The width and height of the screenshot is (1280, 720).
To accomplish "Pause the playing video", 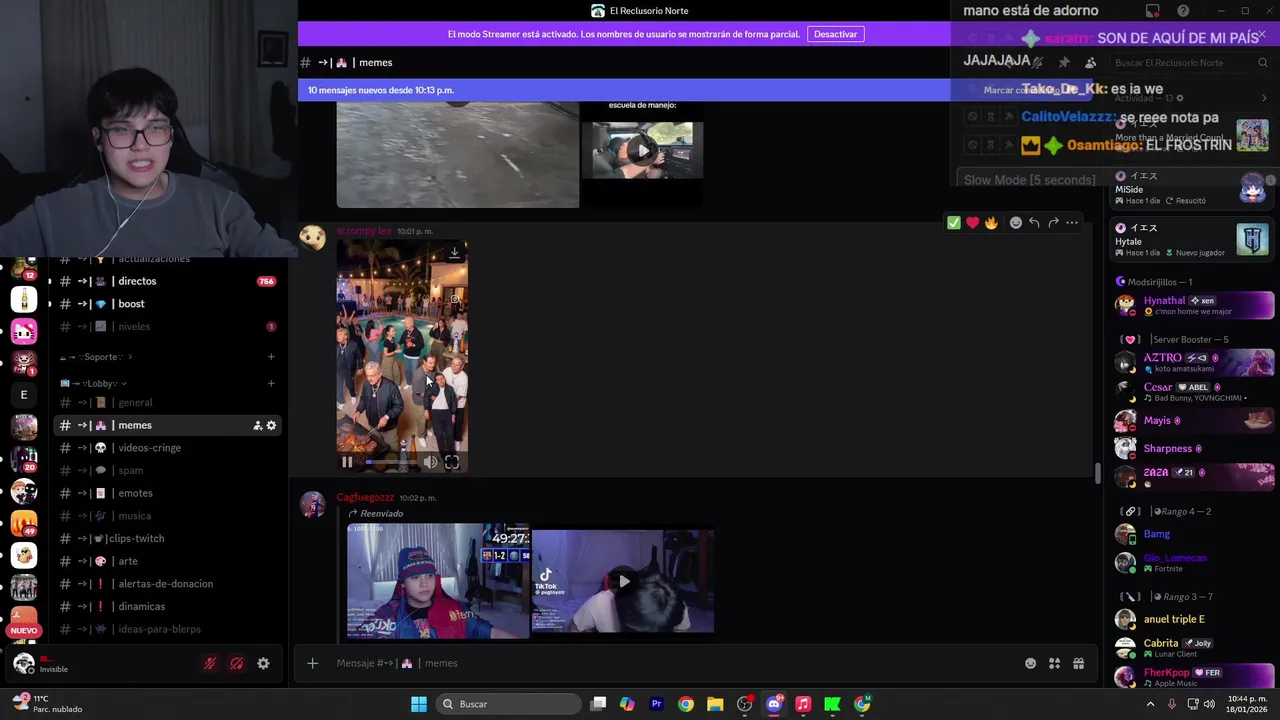I will pos(347,462).
